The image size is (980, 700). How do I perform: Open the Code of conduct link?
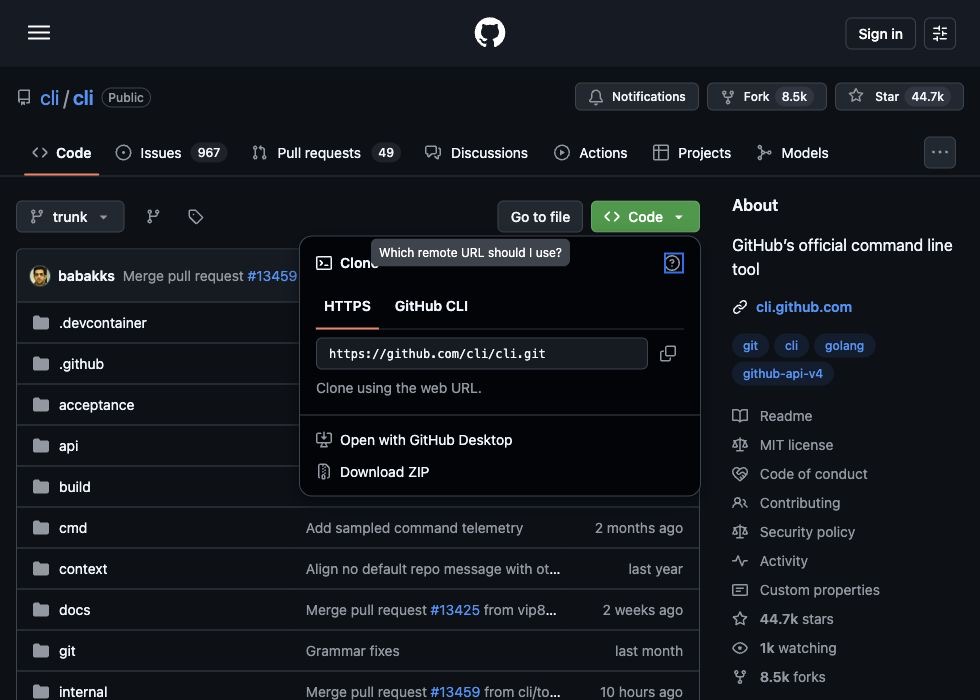click(x=799, y=474)
